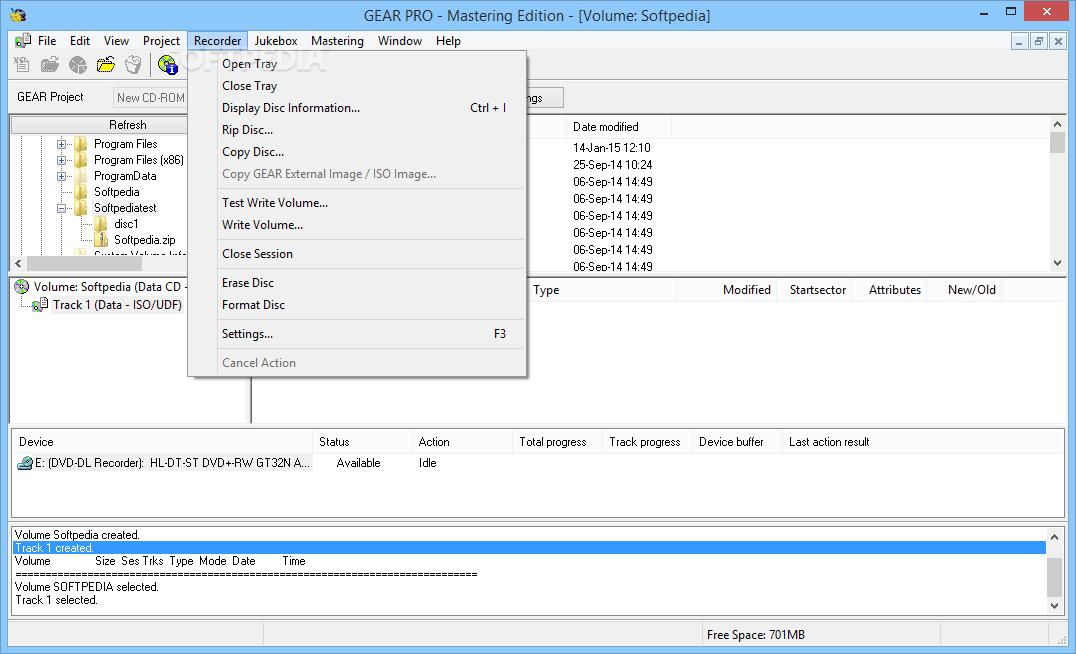The image size is (1076, 654).
Task: Open the Jukebox menu
Action: click(x=276, y=40)
